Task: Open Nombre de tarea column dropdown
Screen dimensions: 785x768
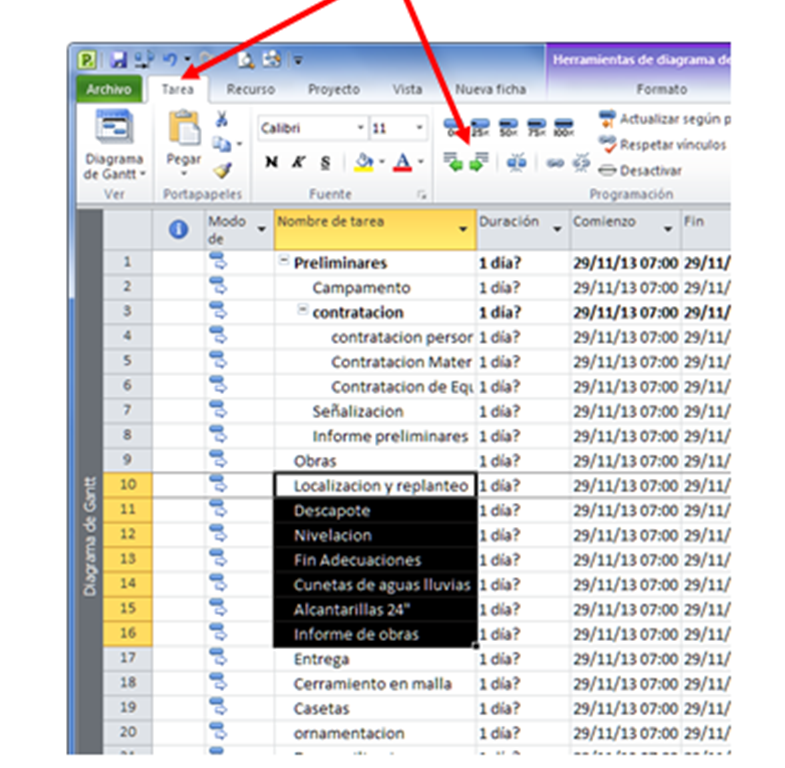Action: pos(463,229)
